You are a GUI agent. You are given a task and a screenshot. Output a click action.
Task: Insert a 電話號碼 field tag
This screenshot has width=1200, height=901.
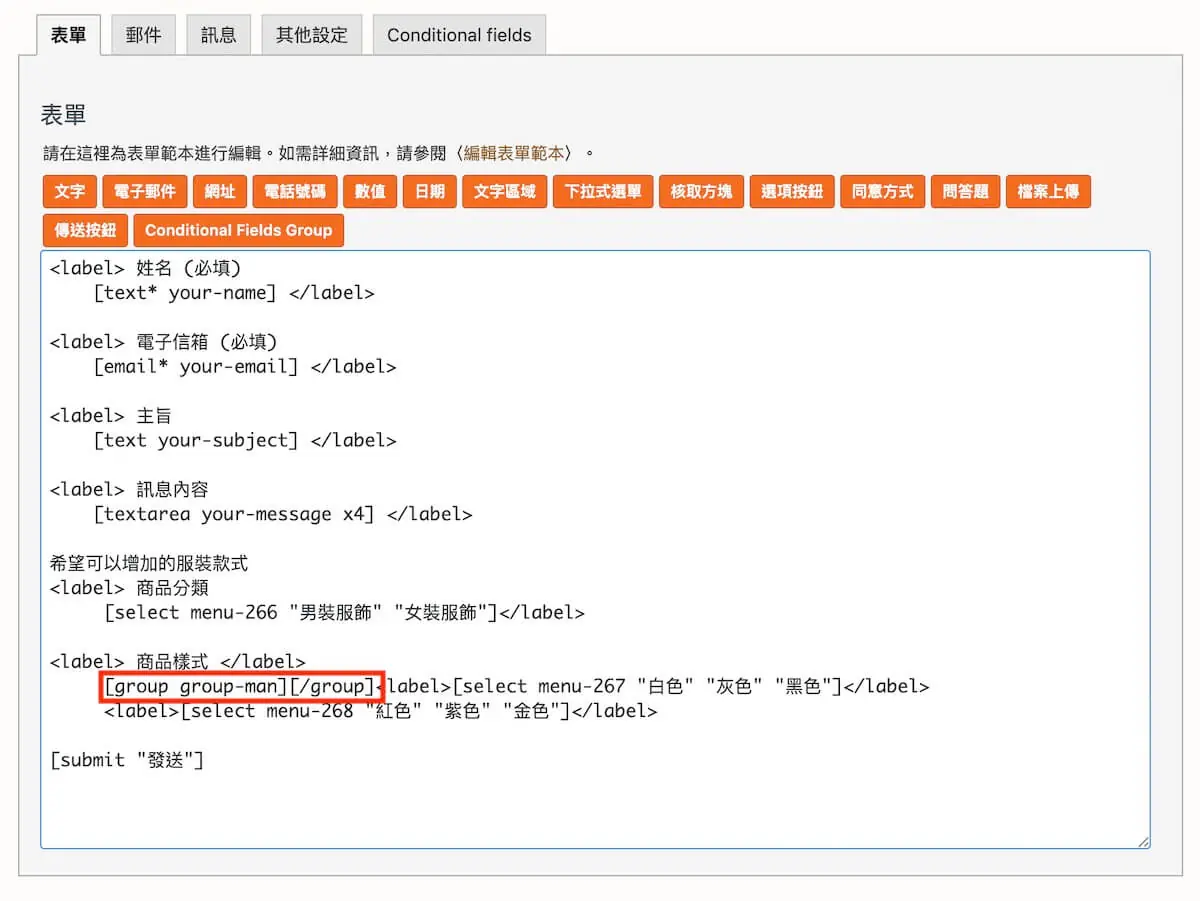(x=295, y=192)
